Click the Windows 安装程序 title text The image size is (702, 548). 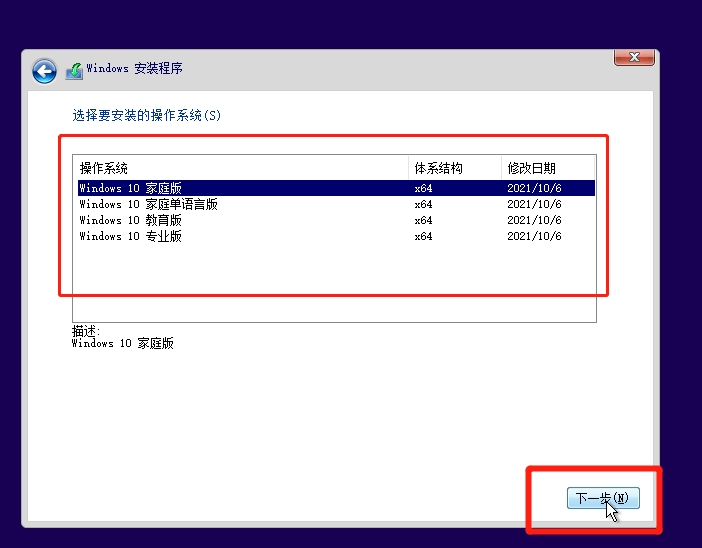(134, 68)
